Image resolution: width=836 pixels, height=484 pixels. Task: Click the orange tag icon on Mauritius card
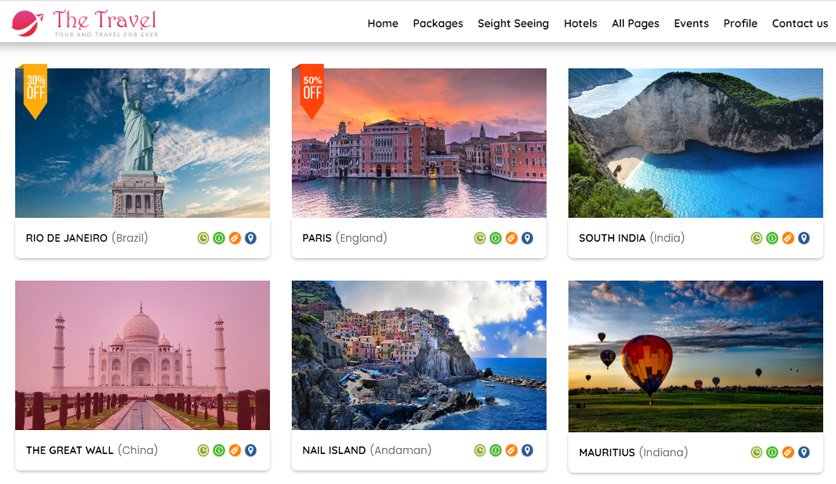coord(788,452)
